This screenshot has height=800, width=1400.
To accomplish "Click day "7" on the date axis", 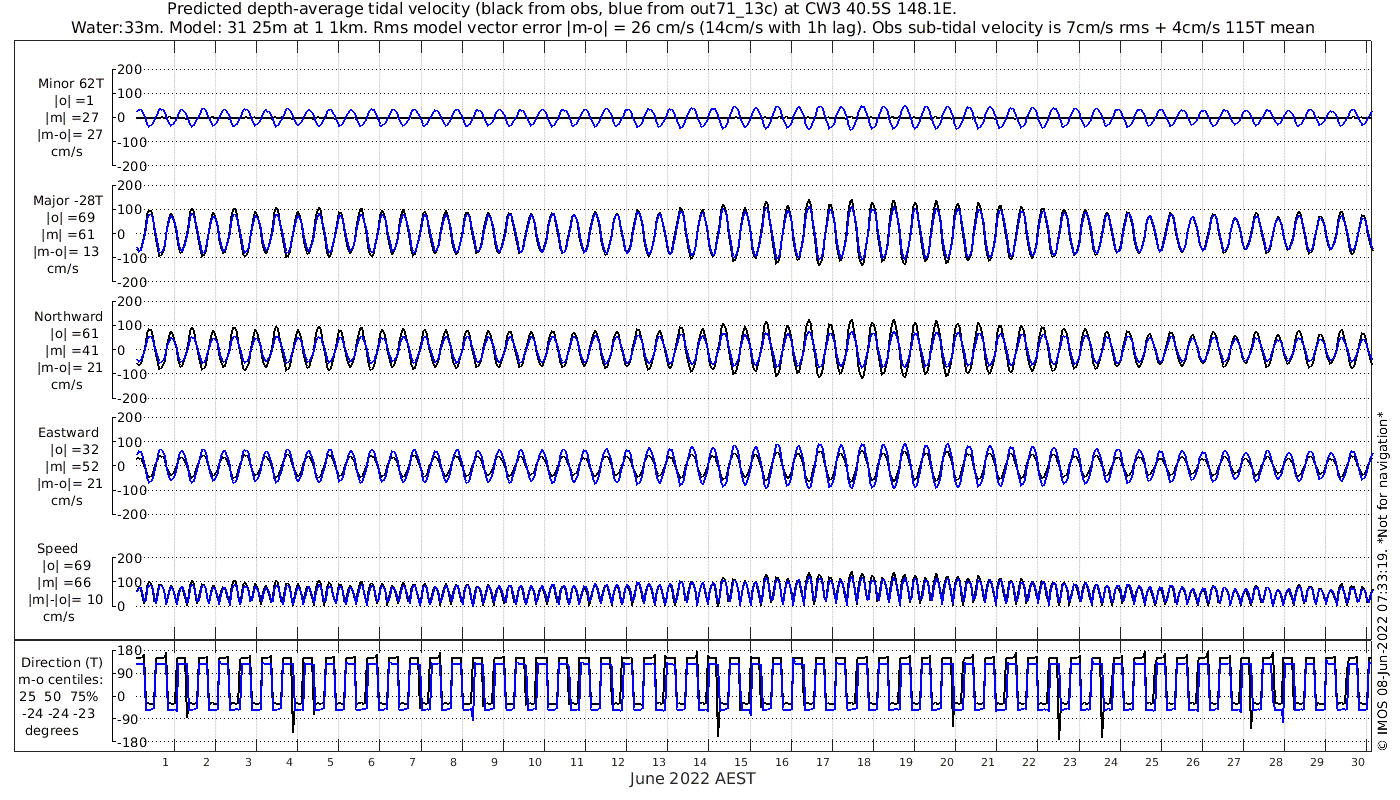I will point(412,762).
